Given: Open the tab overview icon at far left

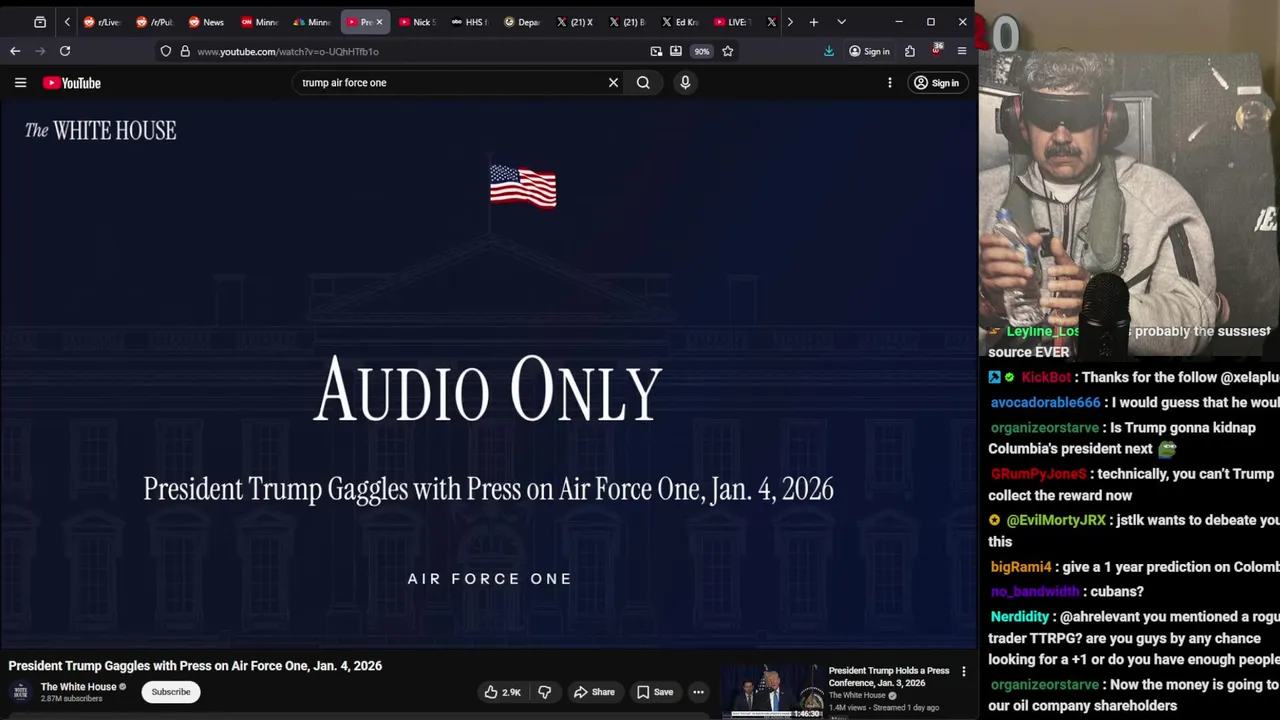Looking at the screenshot, I should [x=40, y=22].
